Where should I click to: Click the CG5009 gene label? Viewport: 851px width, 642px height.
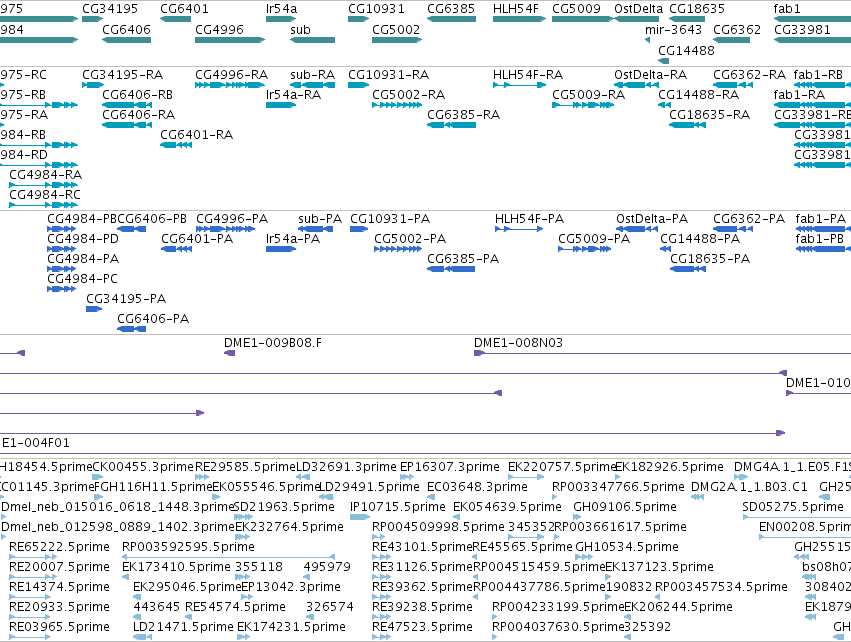[x=576, y=9]
